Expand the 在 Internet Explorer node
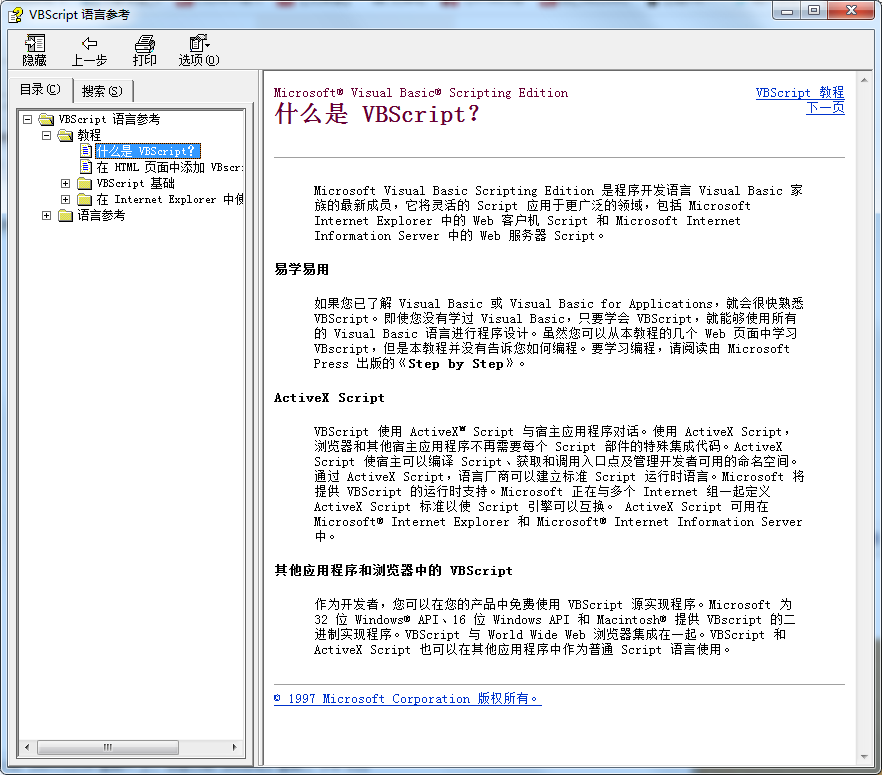 (x=63, y=198)
